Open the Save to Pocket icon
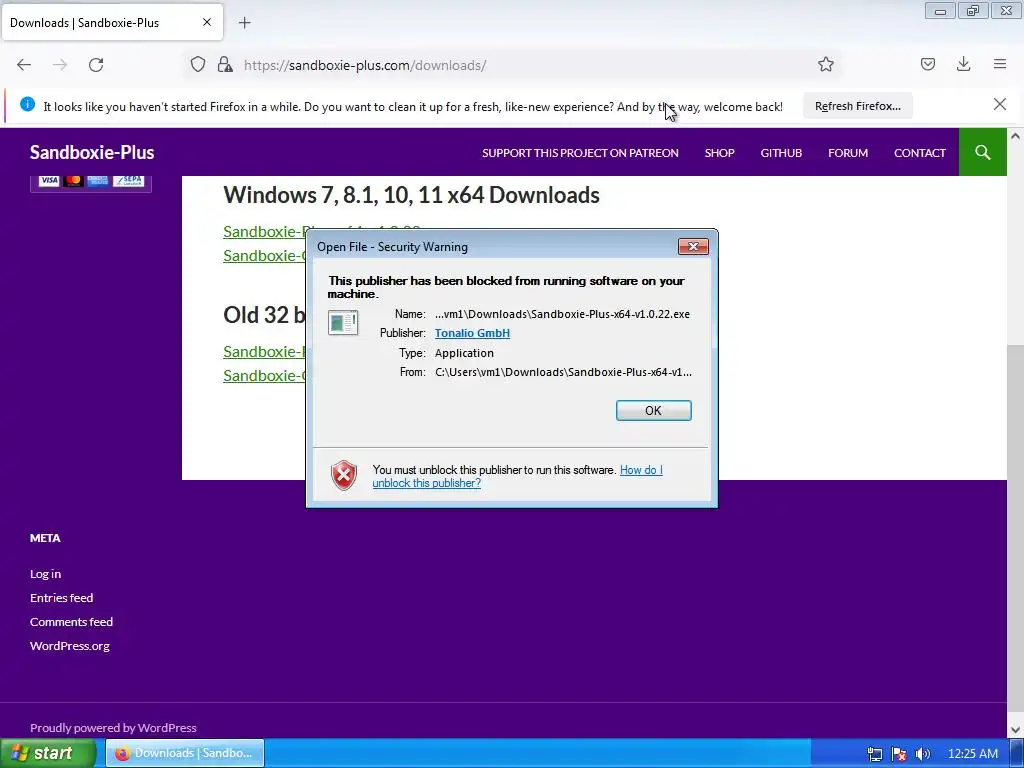 click(x=927, y=64)
